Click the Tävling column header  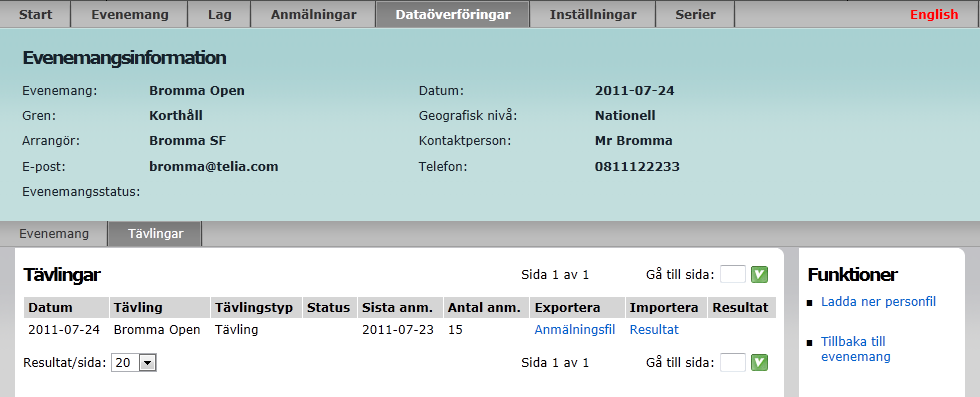coord(160,308)
